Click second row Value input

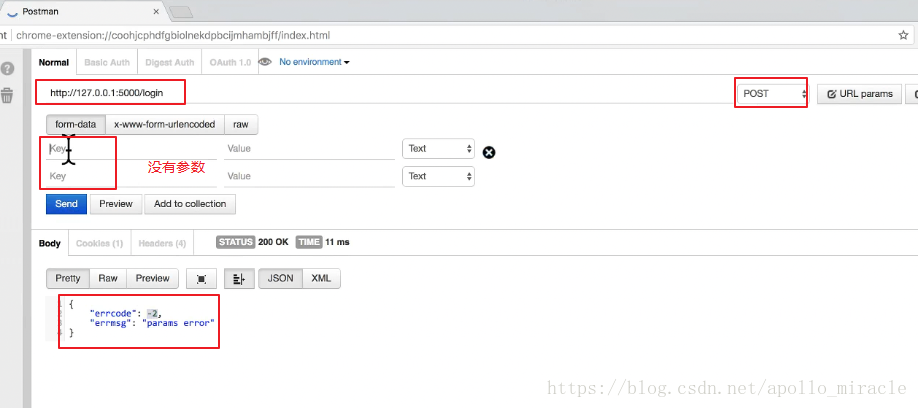309,176
